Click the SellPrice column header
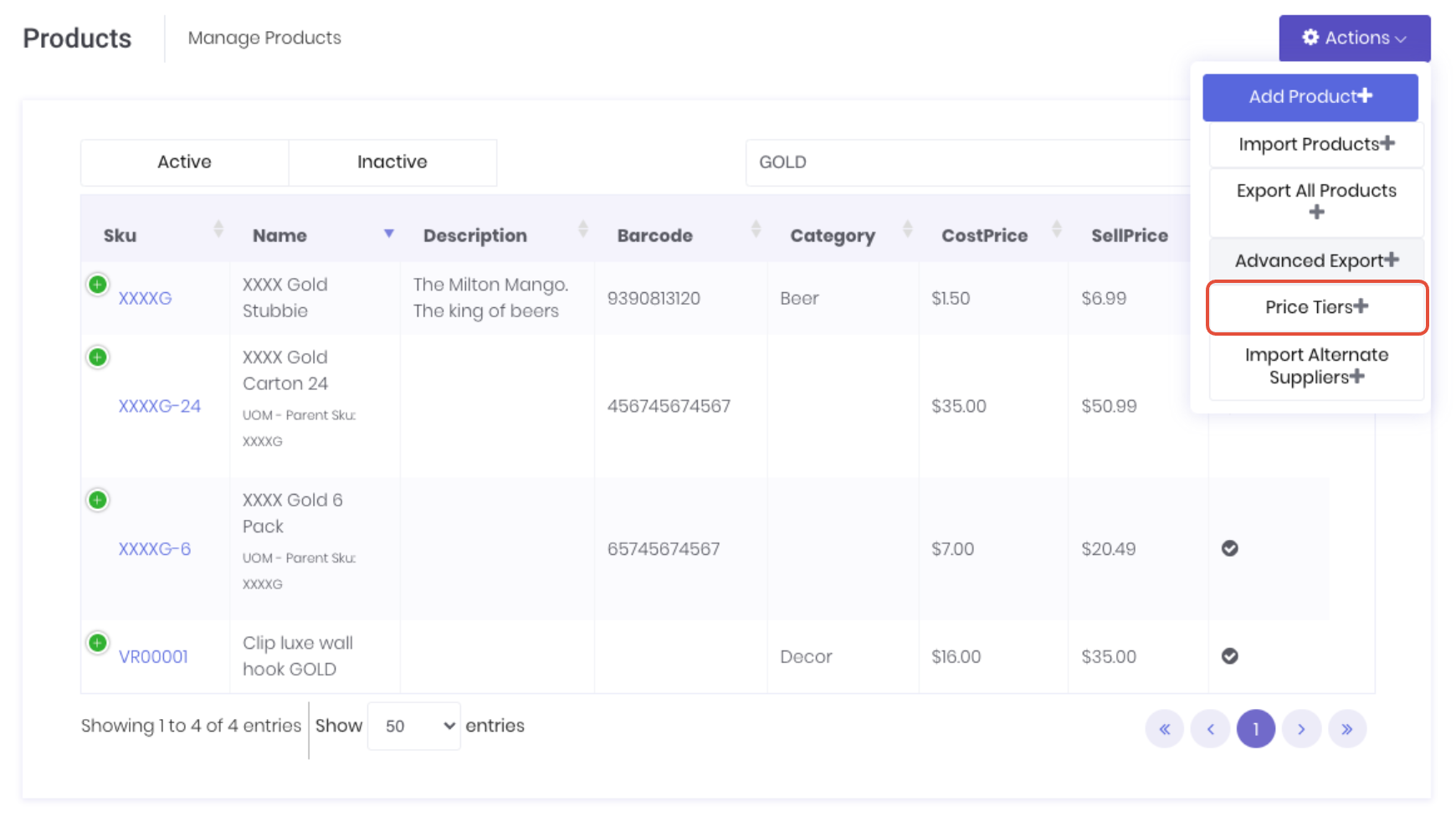 coord(1130,229)
